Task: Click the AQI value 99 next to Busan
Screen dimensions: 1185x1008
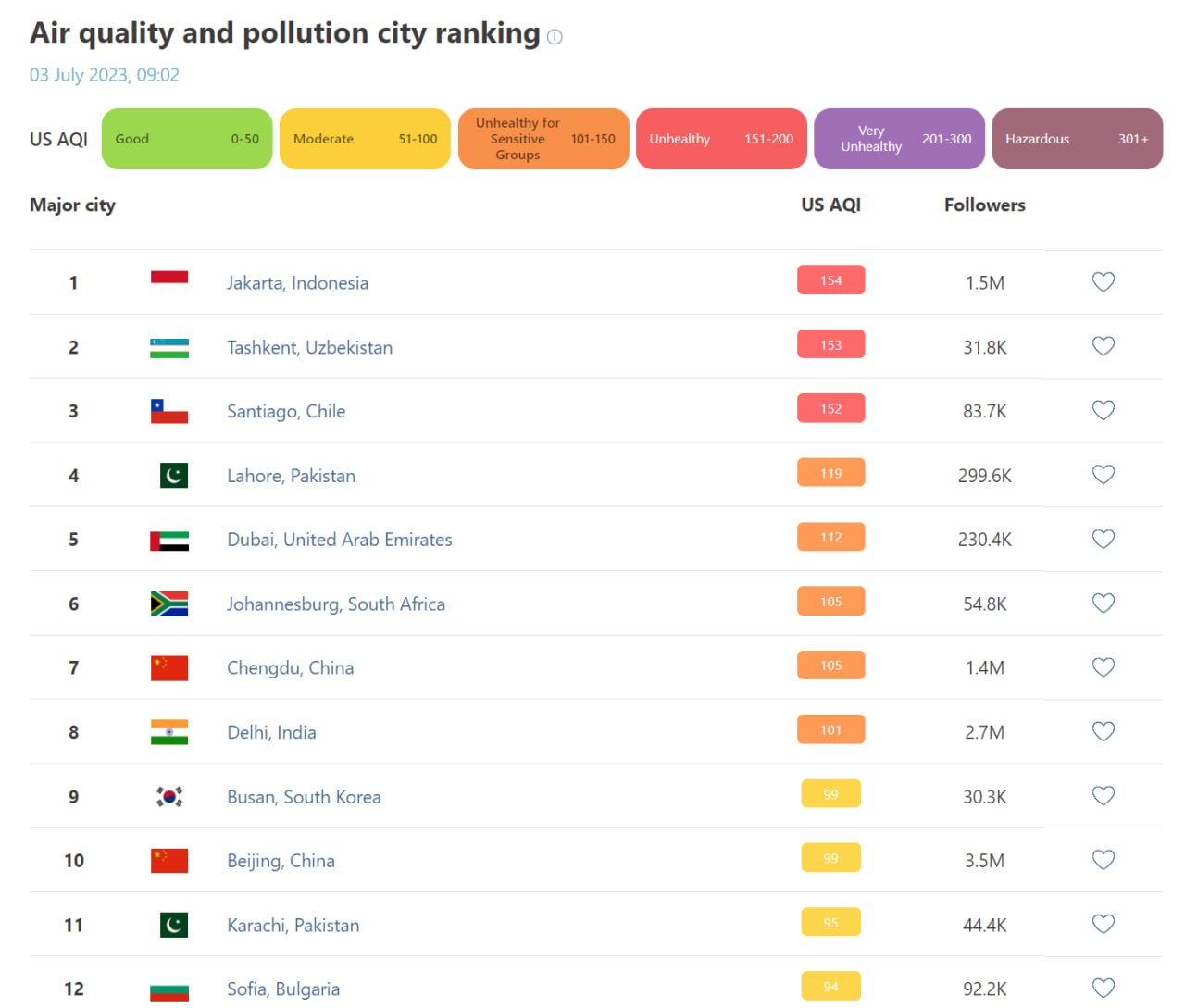Action: point(830,793)
